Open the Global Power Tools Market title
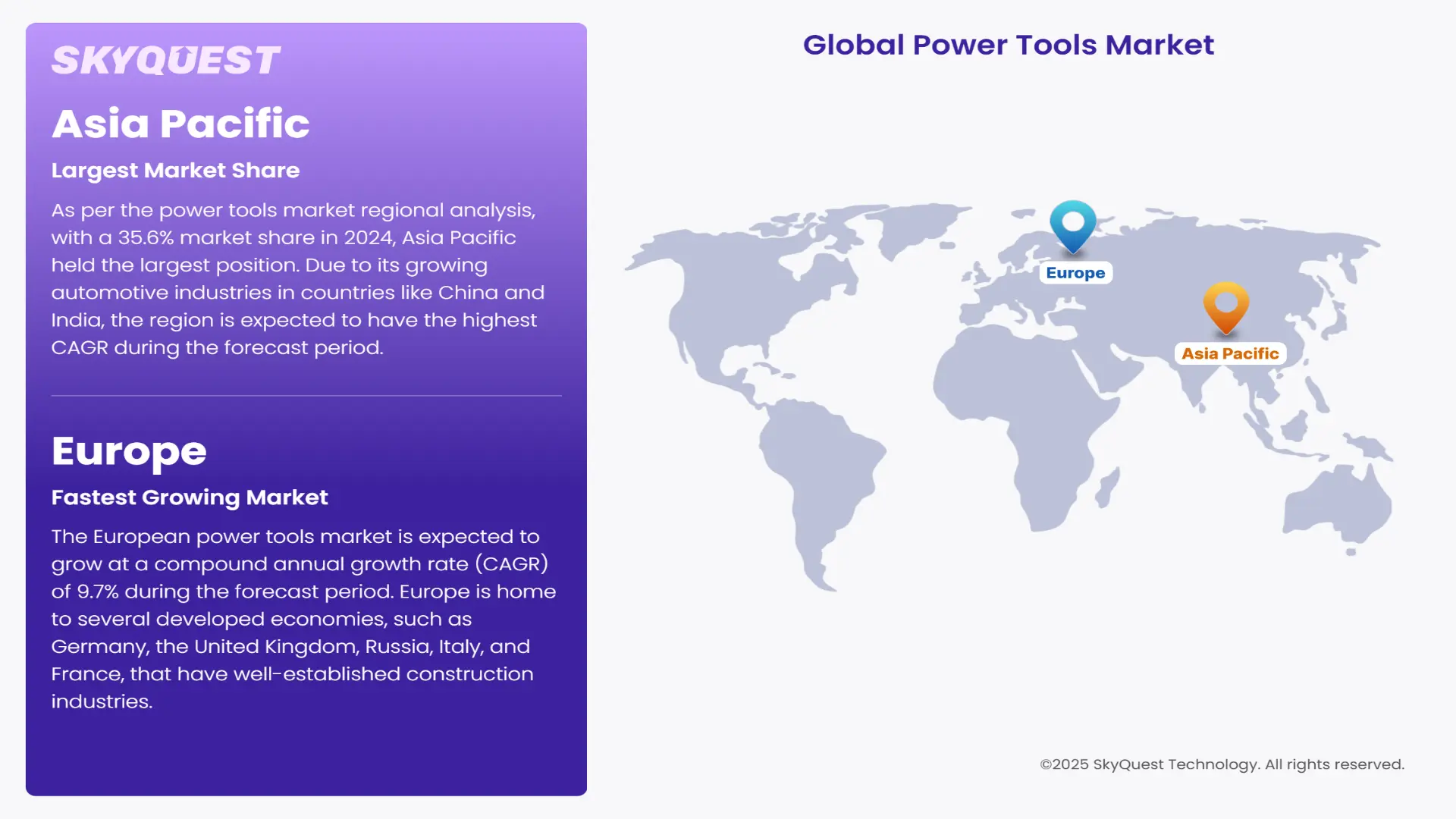Image resolution: width=1456 pixels, height=819 pixels. coord(1009,45)
